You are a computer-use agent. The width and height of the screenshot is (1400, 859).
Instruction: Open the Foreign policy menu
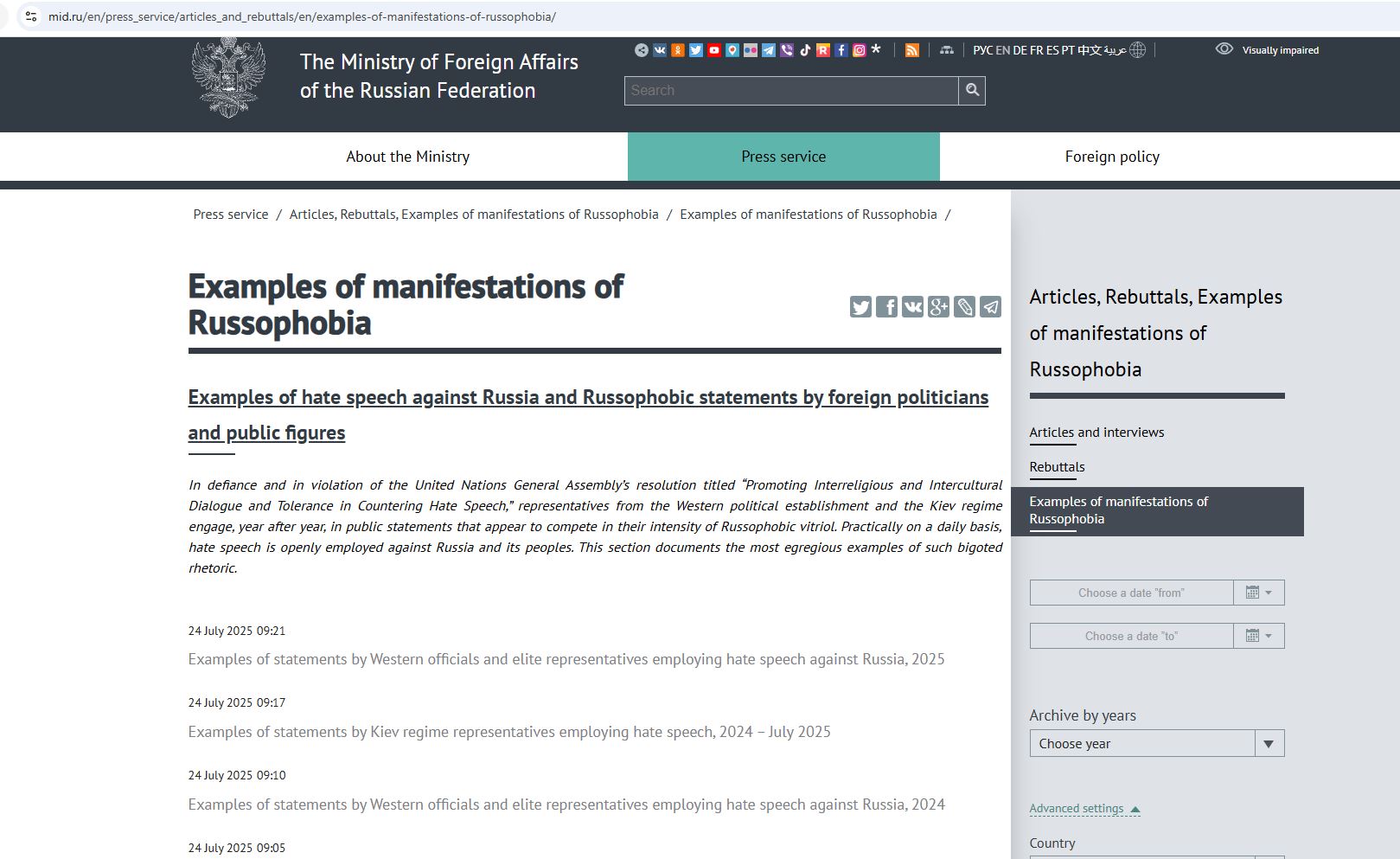[x=1112, y=157]
